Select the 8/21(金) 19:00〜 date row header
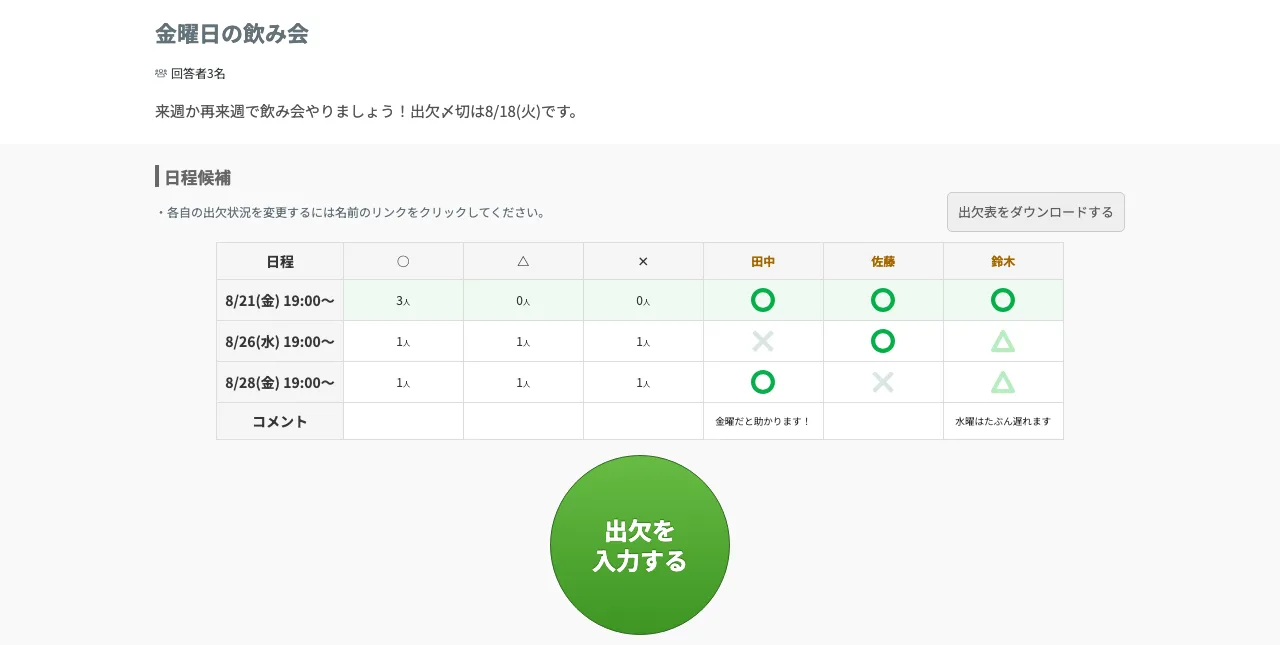Screen dimensions: 1280x645 point(280,300)
